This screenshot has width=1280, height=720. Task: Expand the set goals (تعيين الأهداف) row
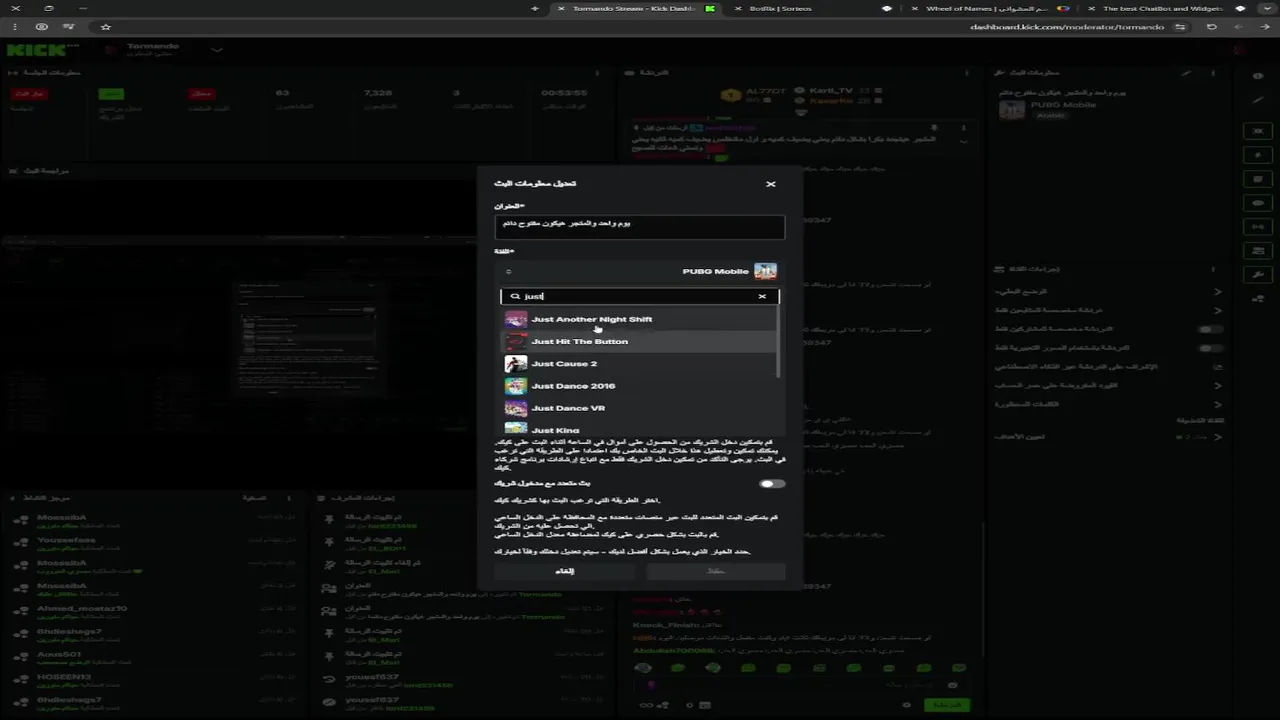1108,437
